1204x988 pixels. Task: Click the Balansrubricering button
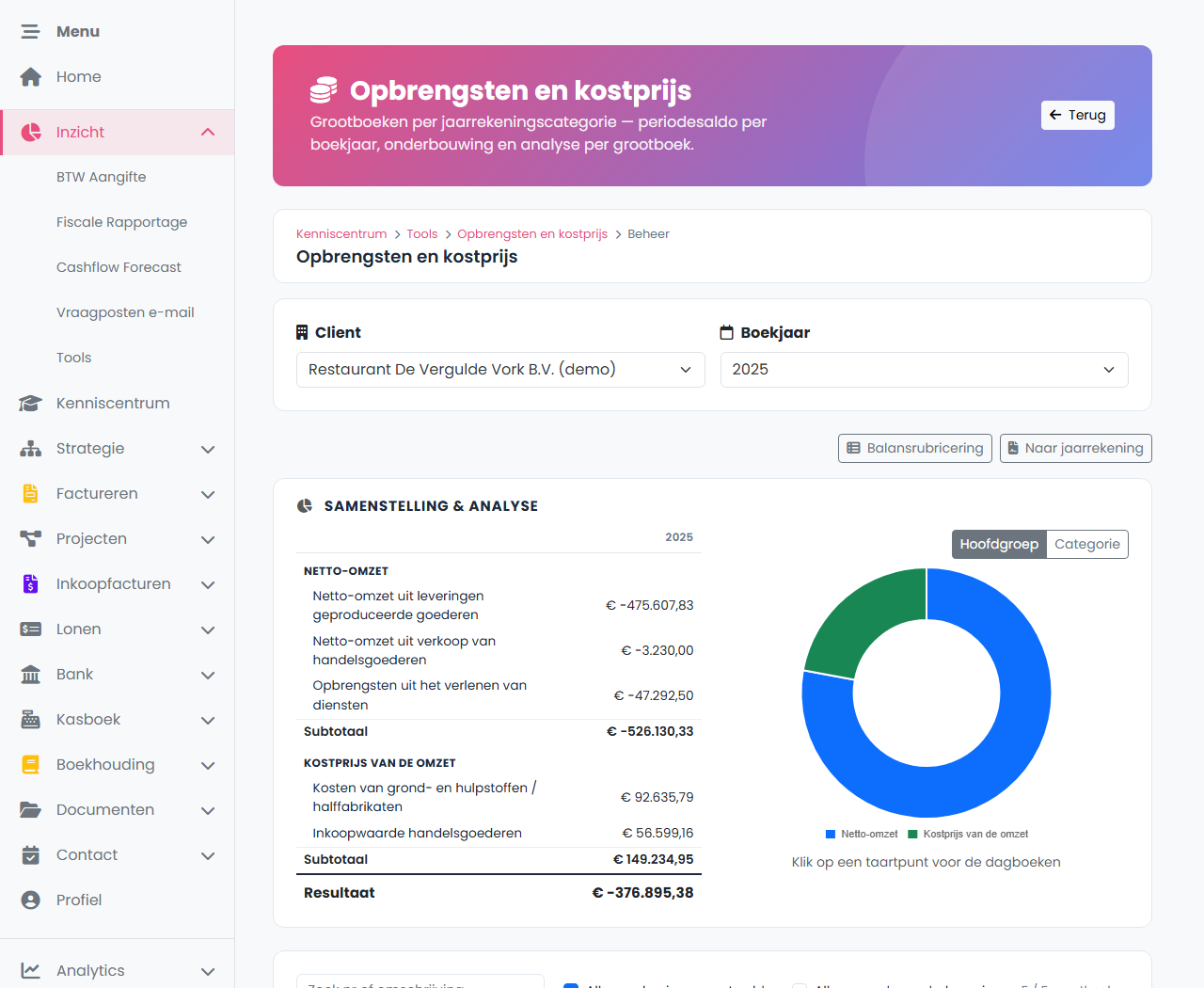[x=915, y=448]
